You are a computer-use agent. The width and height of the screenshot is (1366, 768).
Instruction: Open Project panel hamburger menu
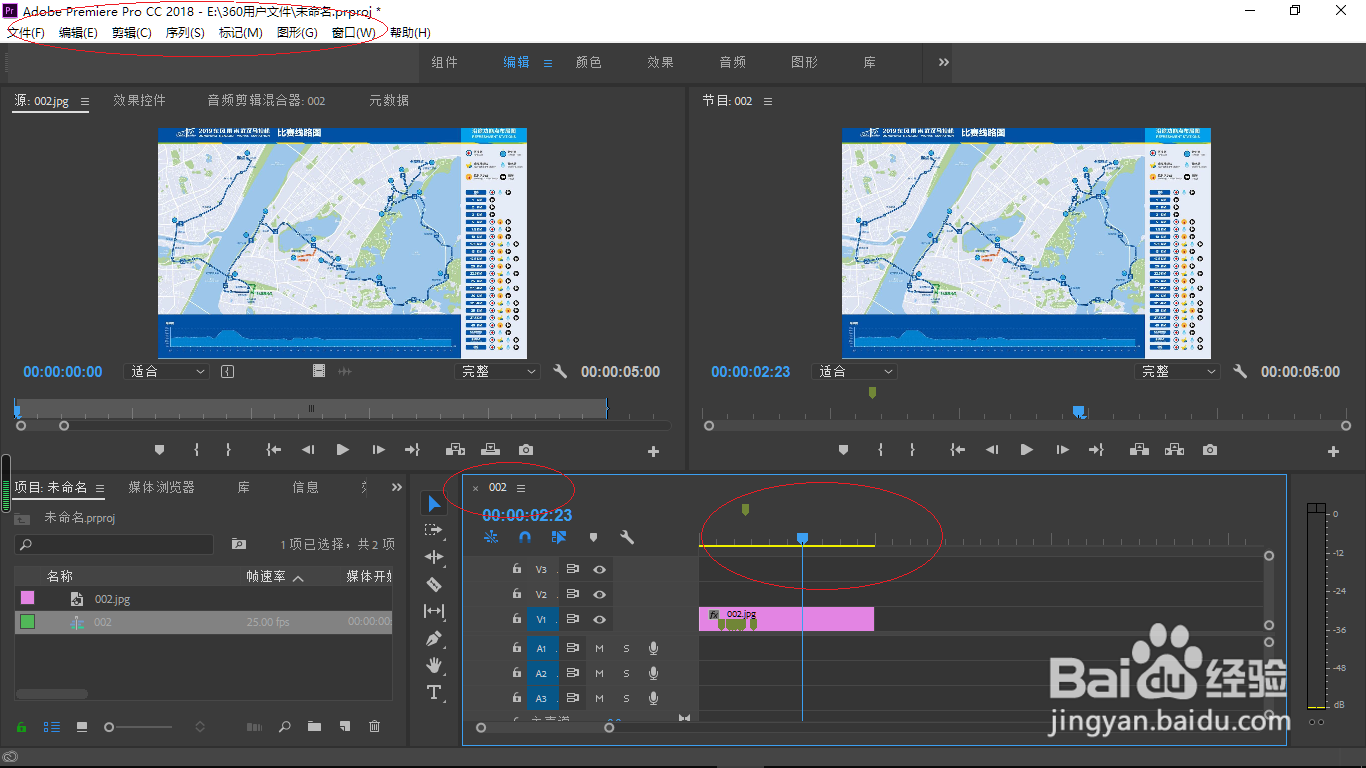pyautogui.click(x=99, y=489)
